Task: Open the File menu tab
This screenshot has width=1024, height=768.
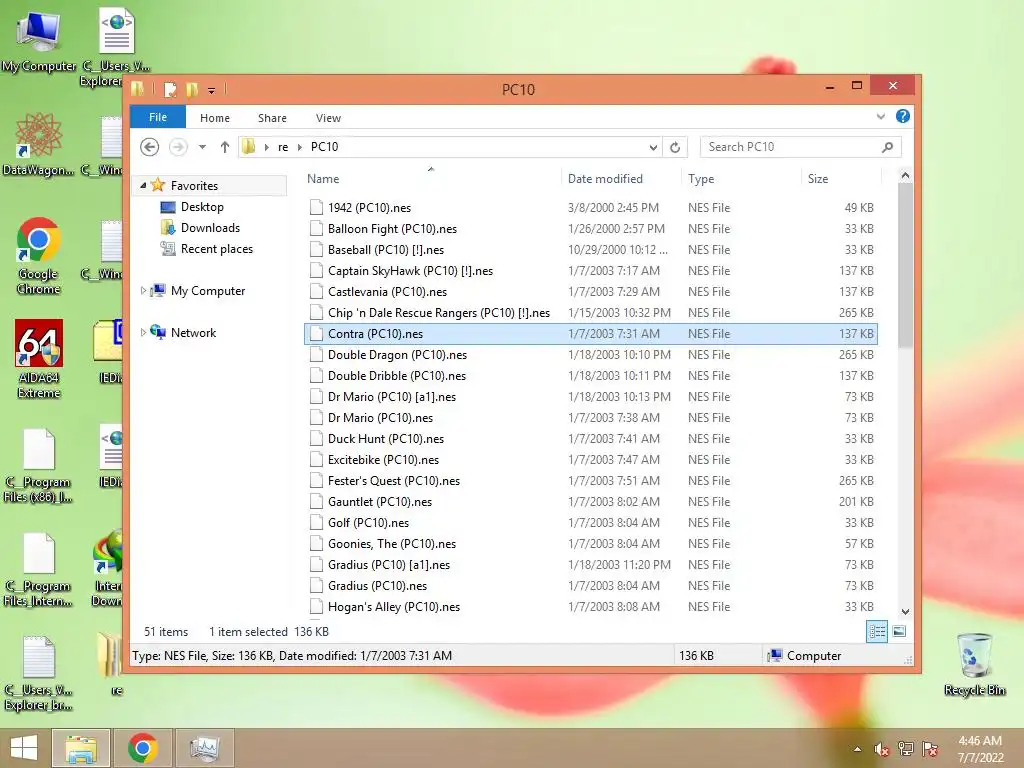Action: 158,117
